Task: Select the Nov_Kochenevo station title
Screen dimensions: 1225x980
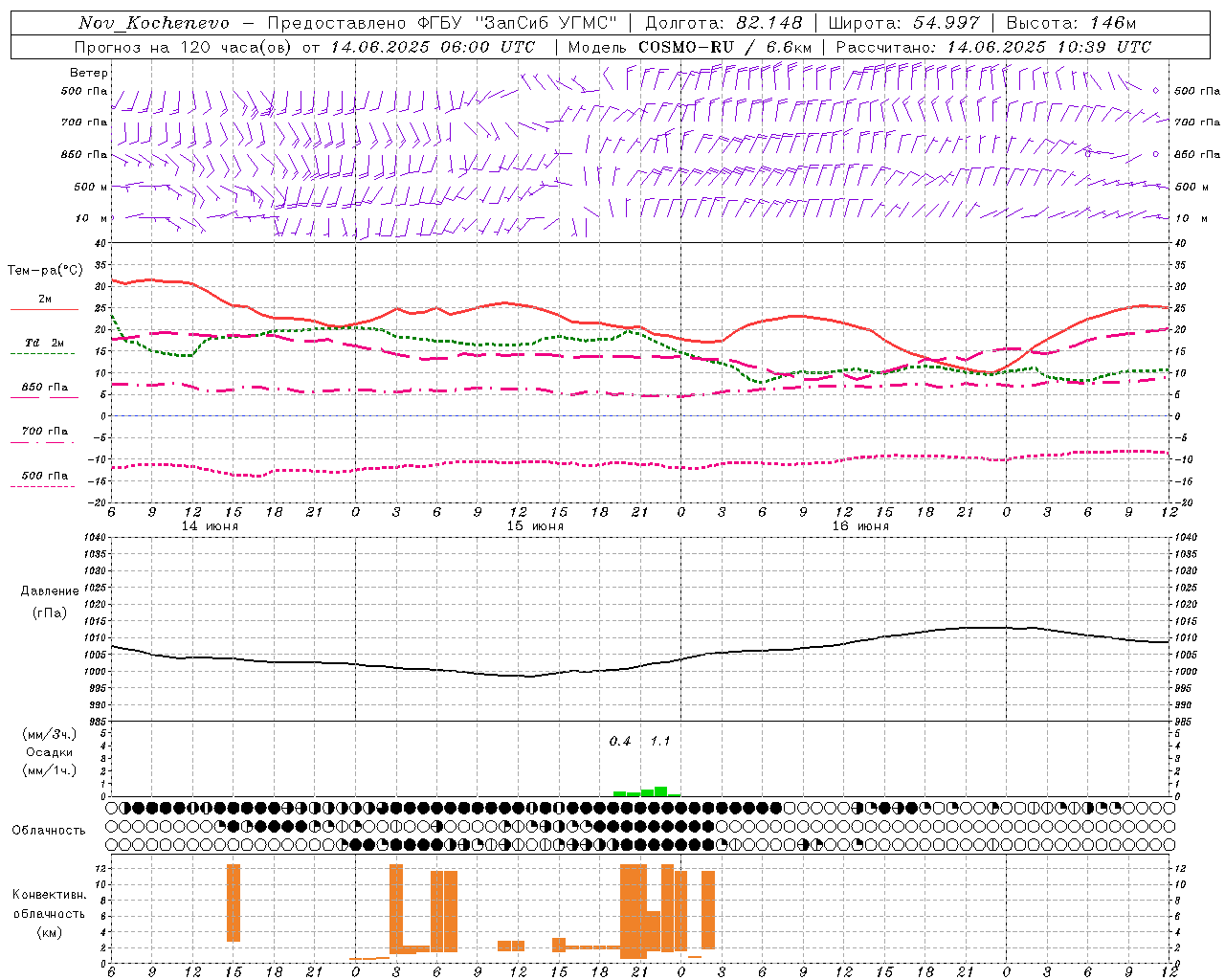Action: [154, 23]
